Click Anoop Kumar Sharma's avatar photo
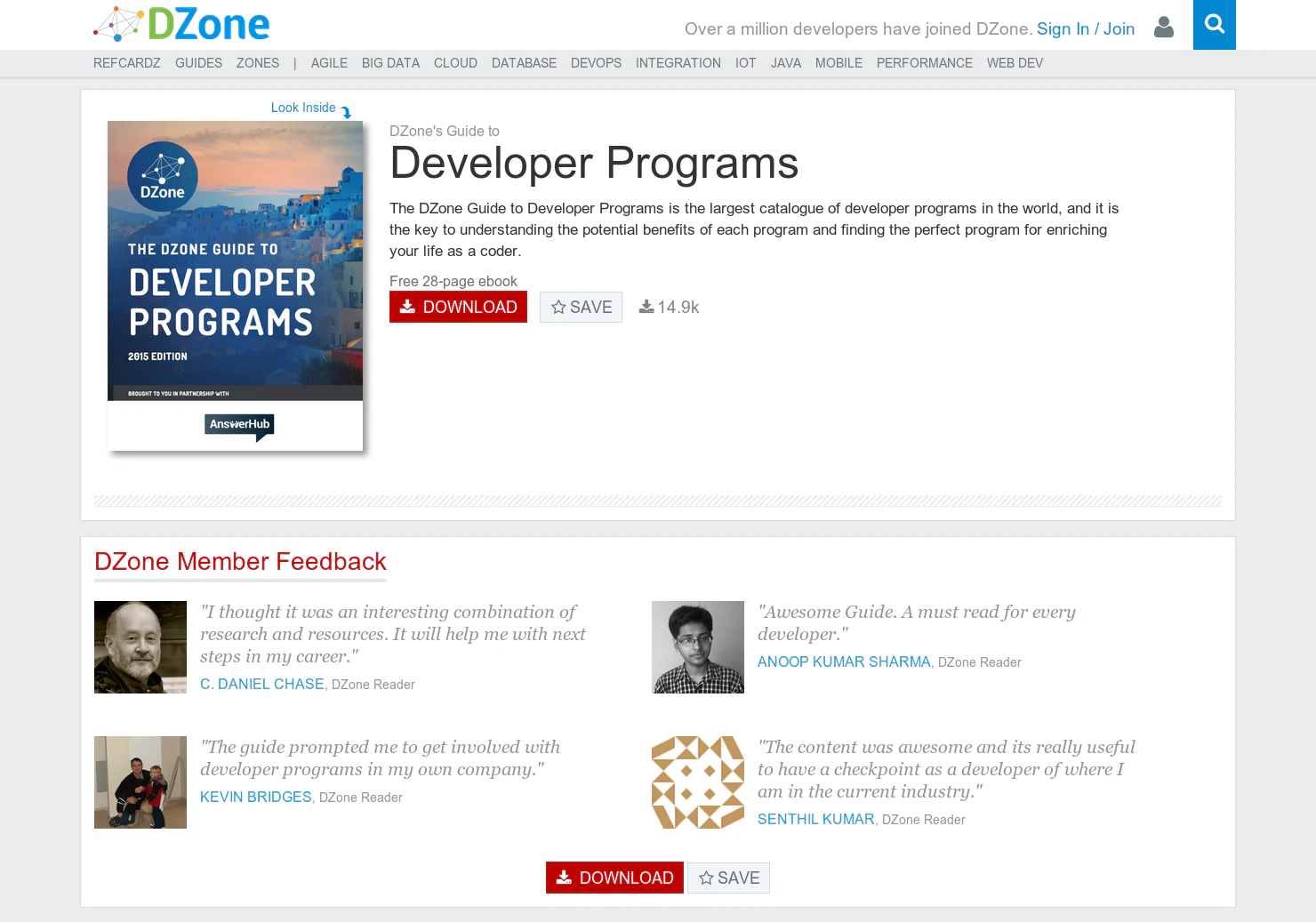 point(698,647)
